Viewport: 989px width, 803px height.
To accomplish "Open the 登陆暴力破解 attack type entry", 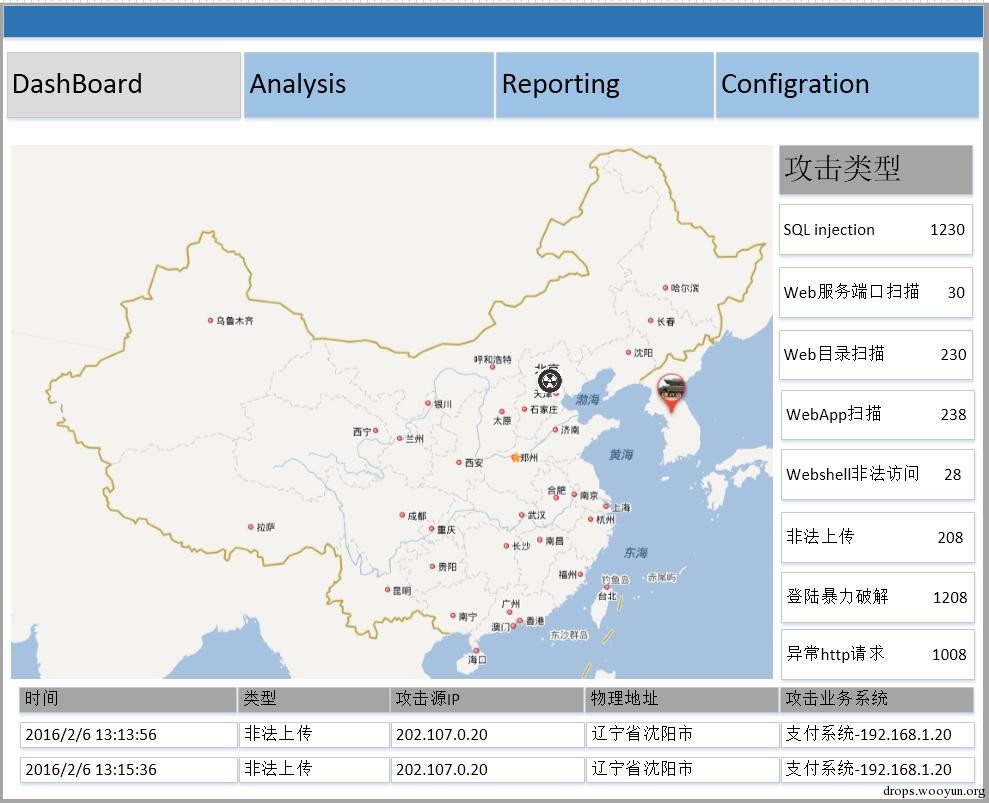I will pyautogui.click(x=877, y=597).
